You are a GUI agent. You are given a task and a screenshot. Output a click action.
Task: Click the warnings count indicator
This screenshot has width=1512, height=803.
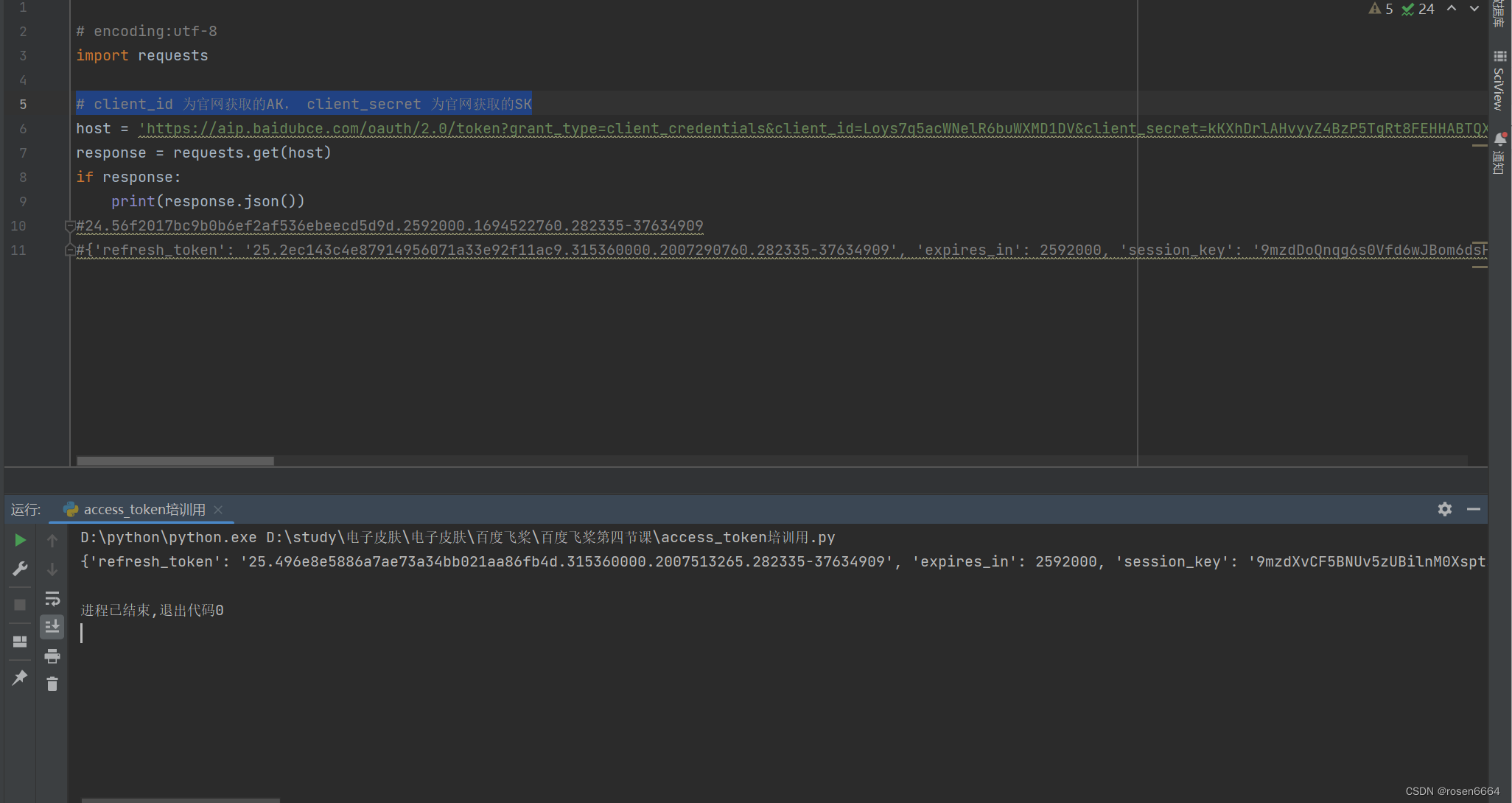point(1381,9)
